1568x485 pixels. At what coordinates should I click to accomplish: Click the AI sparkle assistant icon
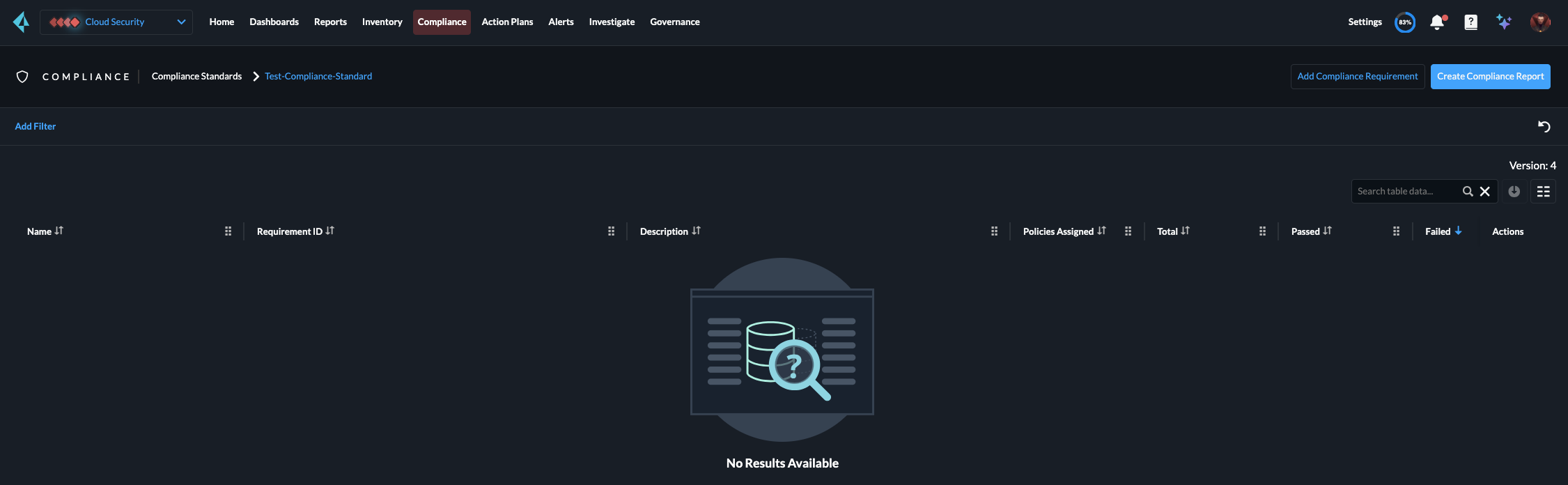coord(1504,22)
